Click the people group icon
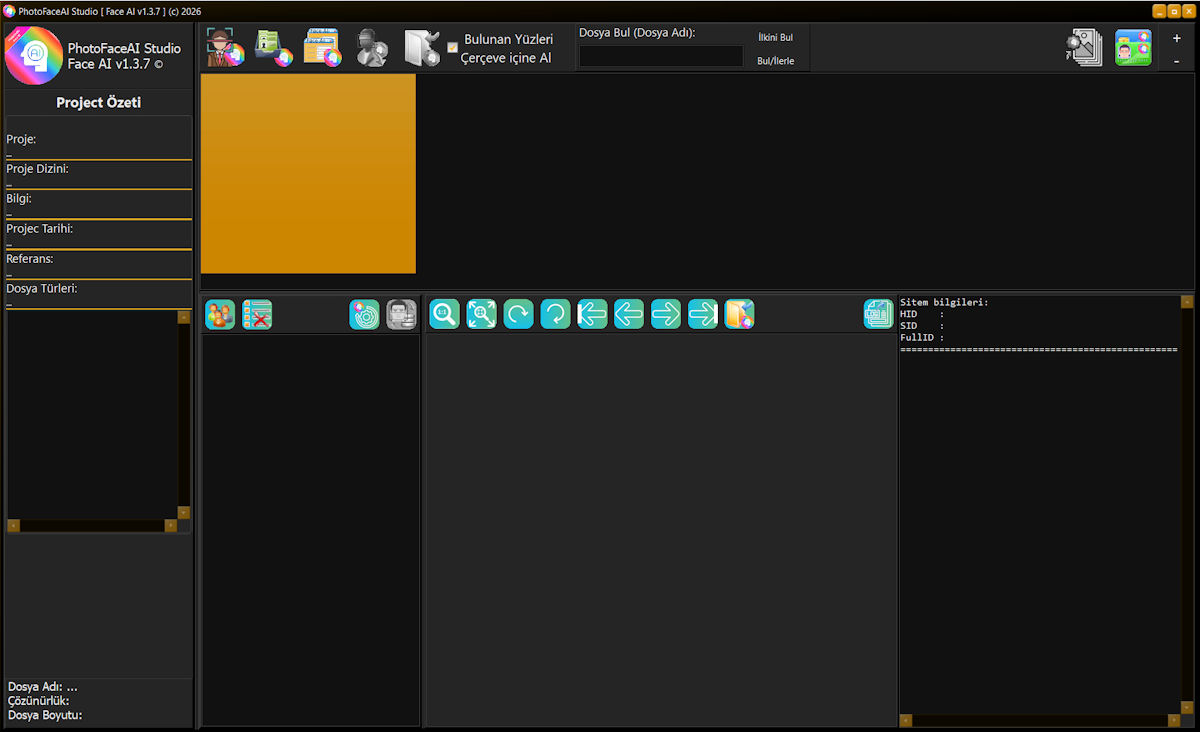The width and height of the screenshot is (1200, 732). [x=220, y=314]
